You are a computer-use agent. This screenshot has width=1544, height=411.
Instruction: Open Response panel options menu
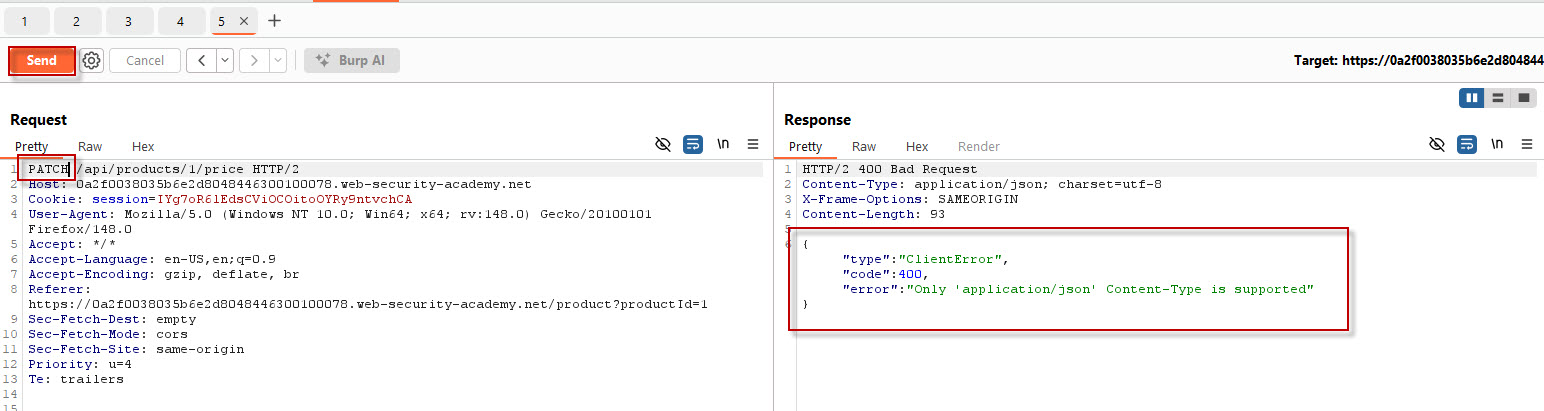coord(1527,145)
